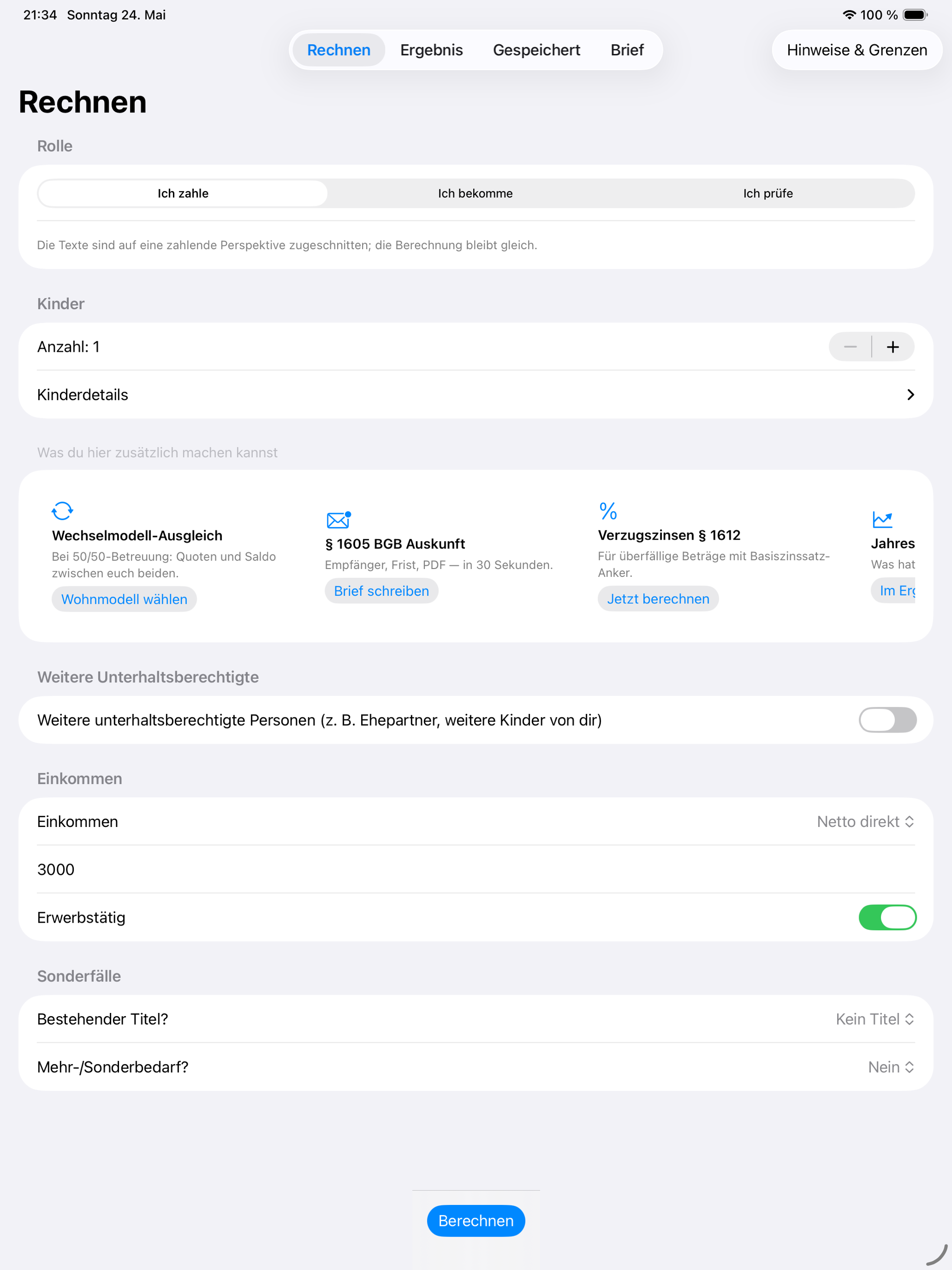Click the § 1605 BGB Auskunft envelope icon
Image resolution: width=952 pixels, height=1270 pixels.
coord(338,520)
